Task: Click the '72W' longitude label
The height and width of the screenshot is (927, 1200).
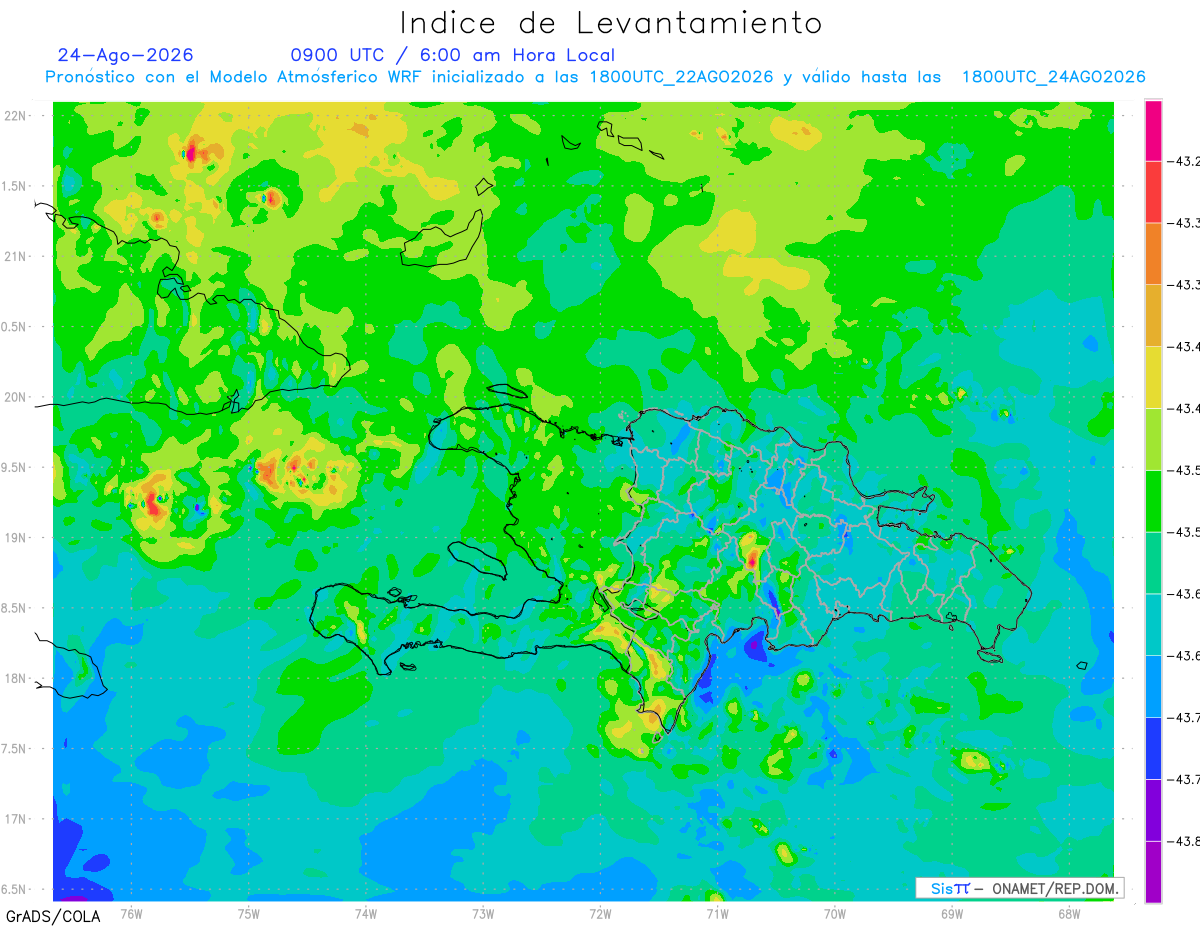Action: (x=600, y=914)
